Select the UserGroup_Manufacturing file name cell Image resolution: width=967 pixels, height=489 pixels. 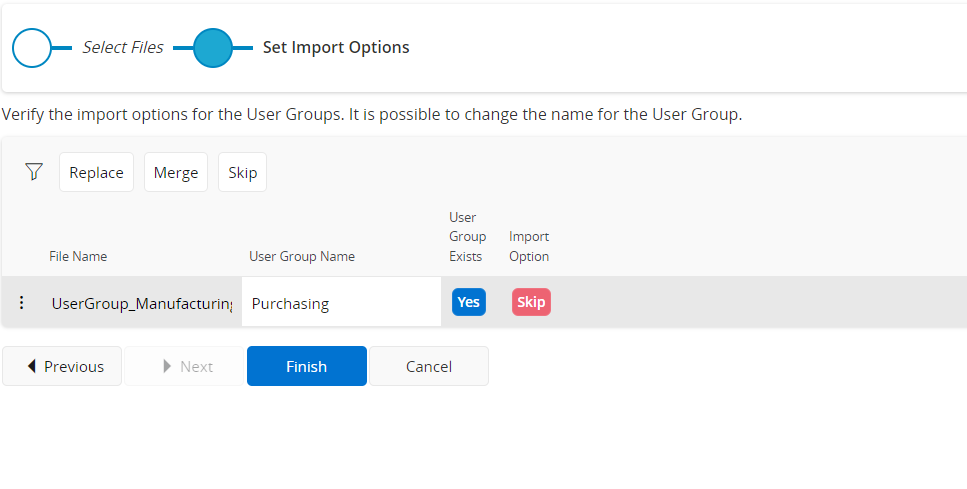click(141, 303)
